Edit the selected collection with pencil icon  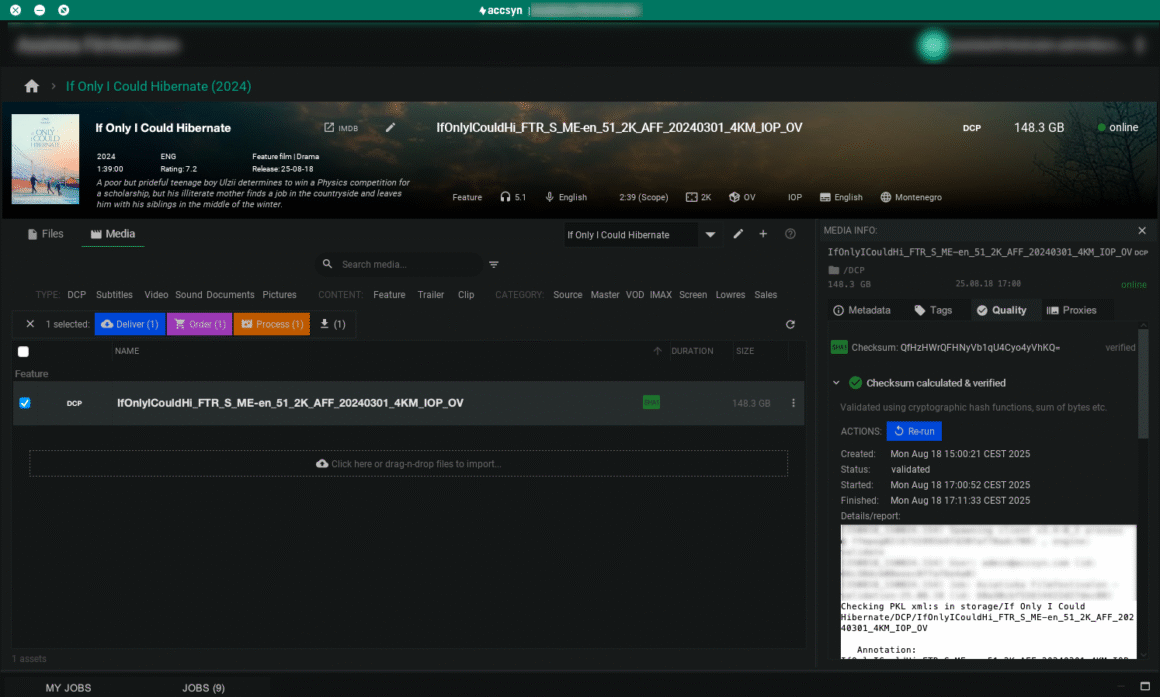pos(738,234)
